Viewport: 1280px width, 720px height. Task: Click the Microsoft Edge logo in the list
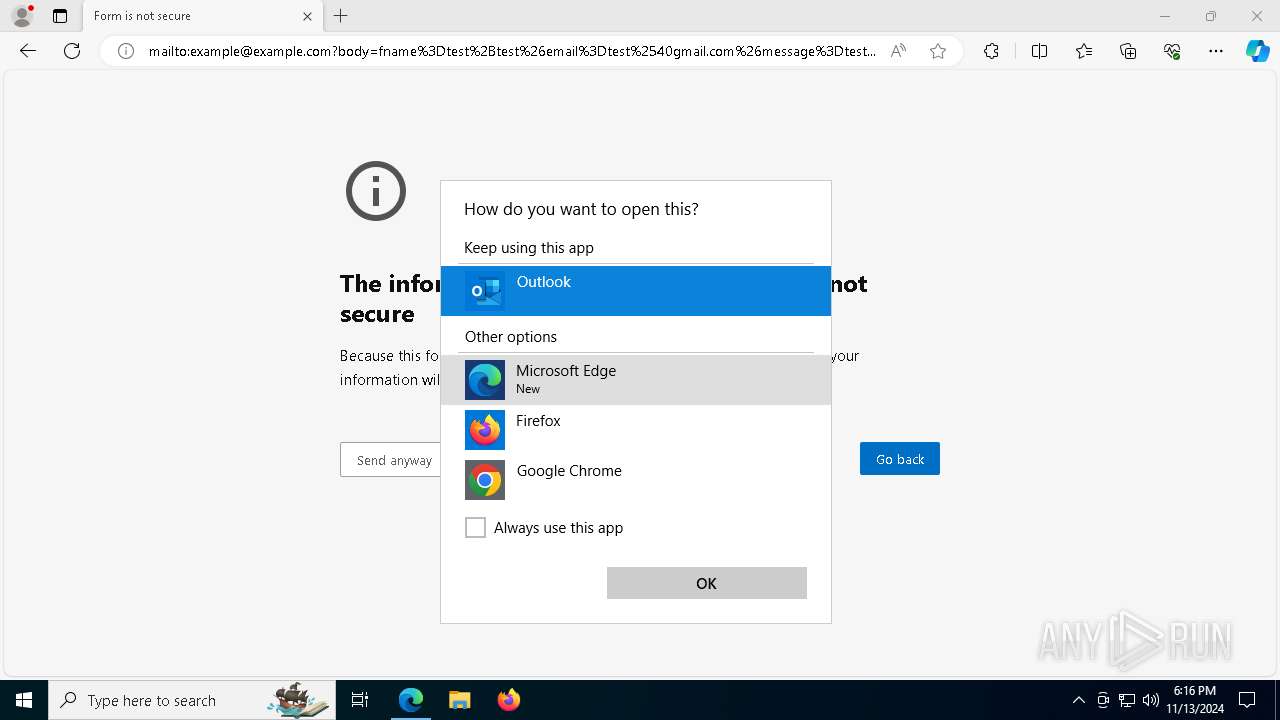[x=485, y=380]
